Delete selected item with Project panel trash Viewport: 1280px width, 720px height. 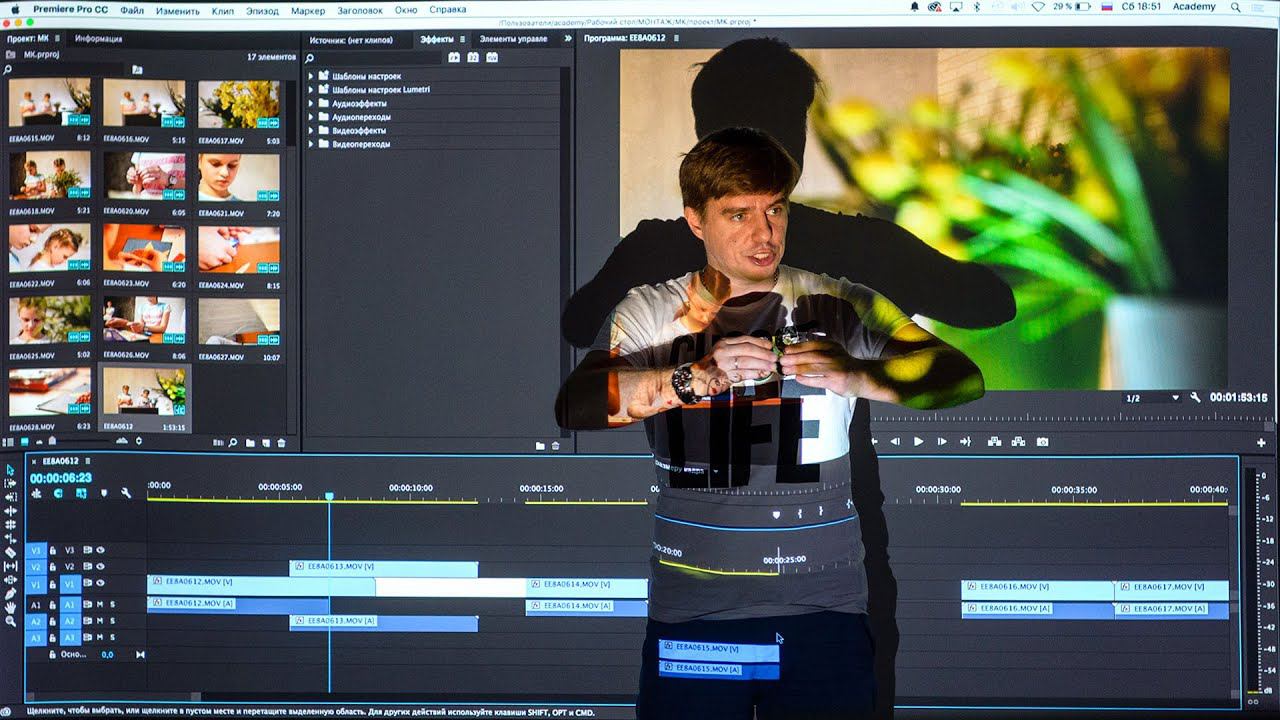pos(281,443)
